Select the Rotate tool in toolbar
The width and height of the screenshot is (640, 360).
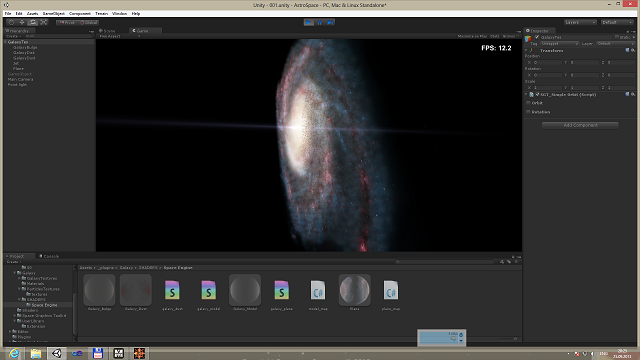(33, 22)
